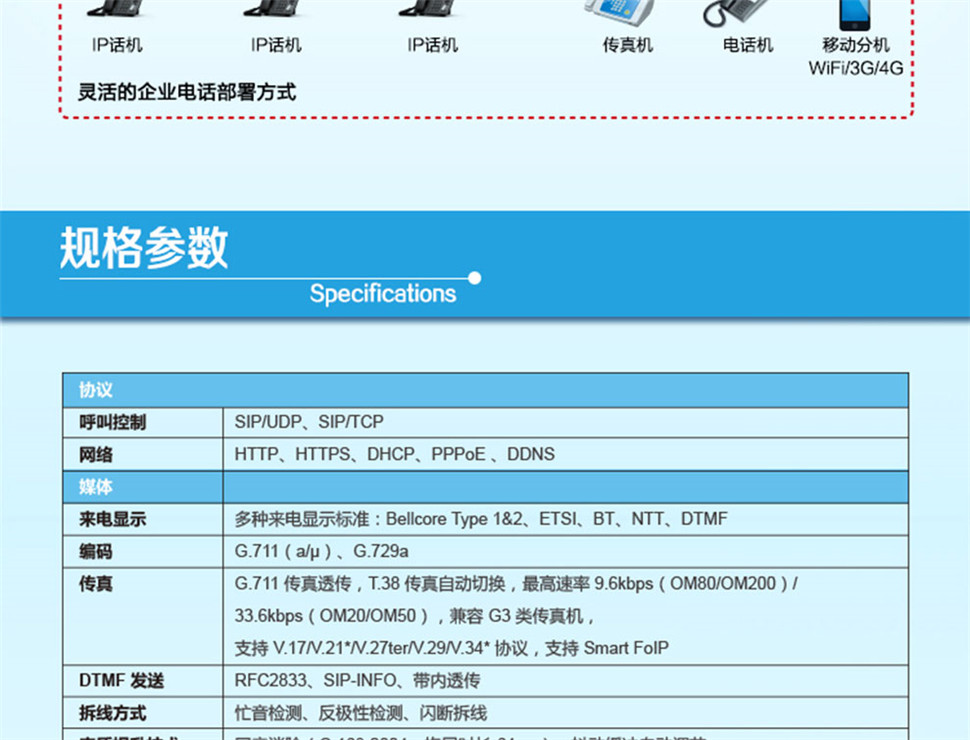Click the 规格参数 heading
970x740 pixels.
[x=144, y=248]
